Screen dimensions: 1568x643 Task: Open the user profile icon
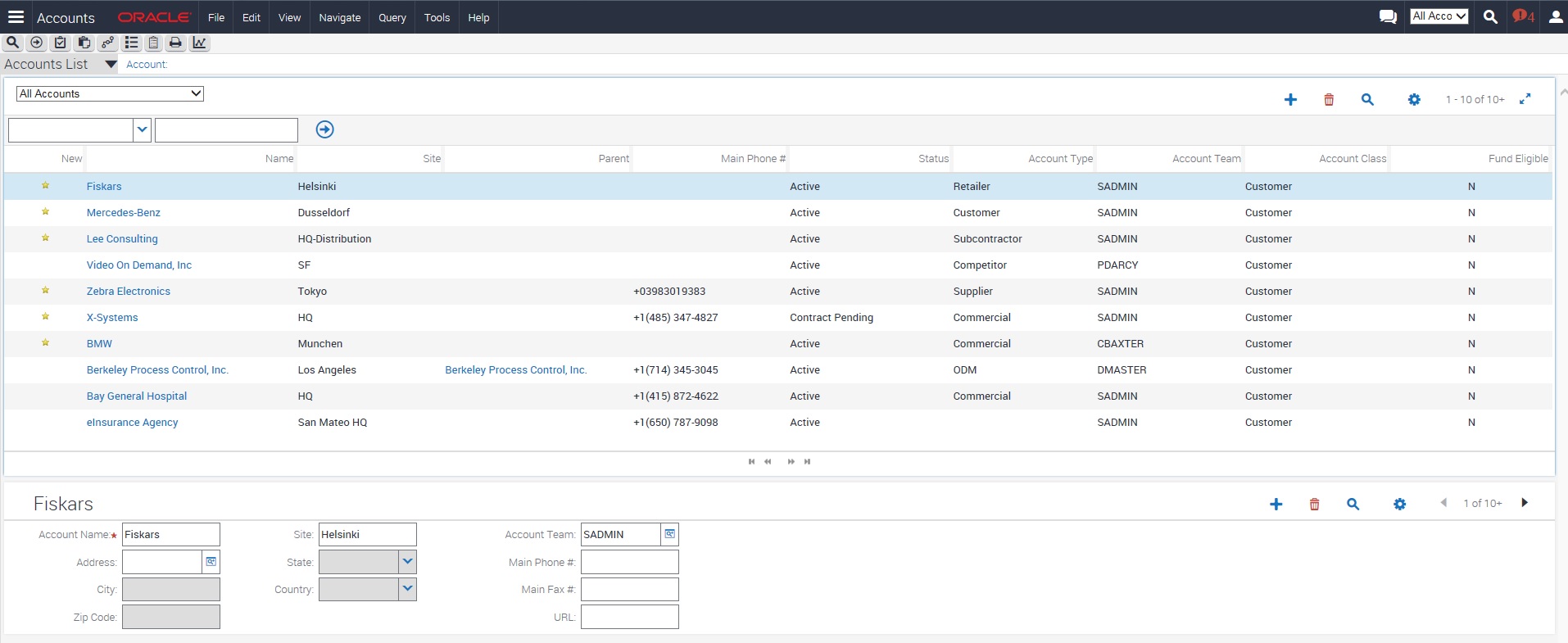1555,16
